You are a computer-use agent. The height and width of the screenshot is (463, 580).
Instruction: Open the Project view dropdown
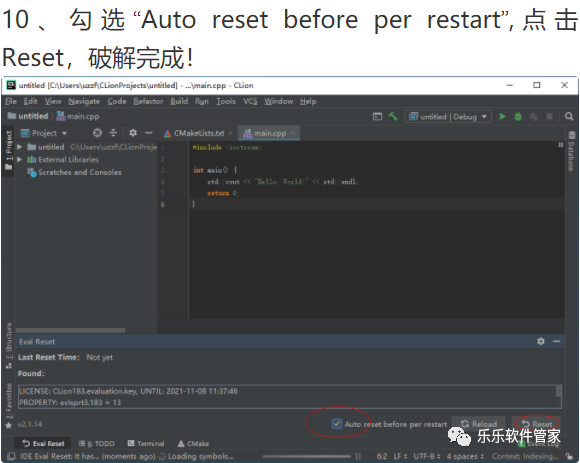[x=44, y=133]
